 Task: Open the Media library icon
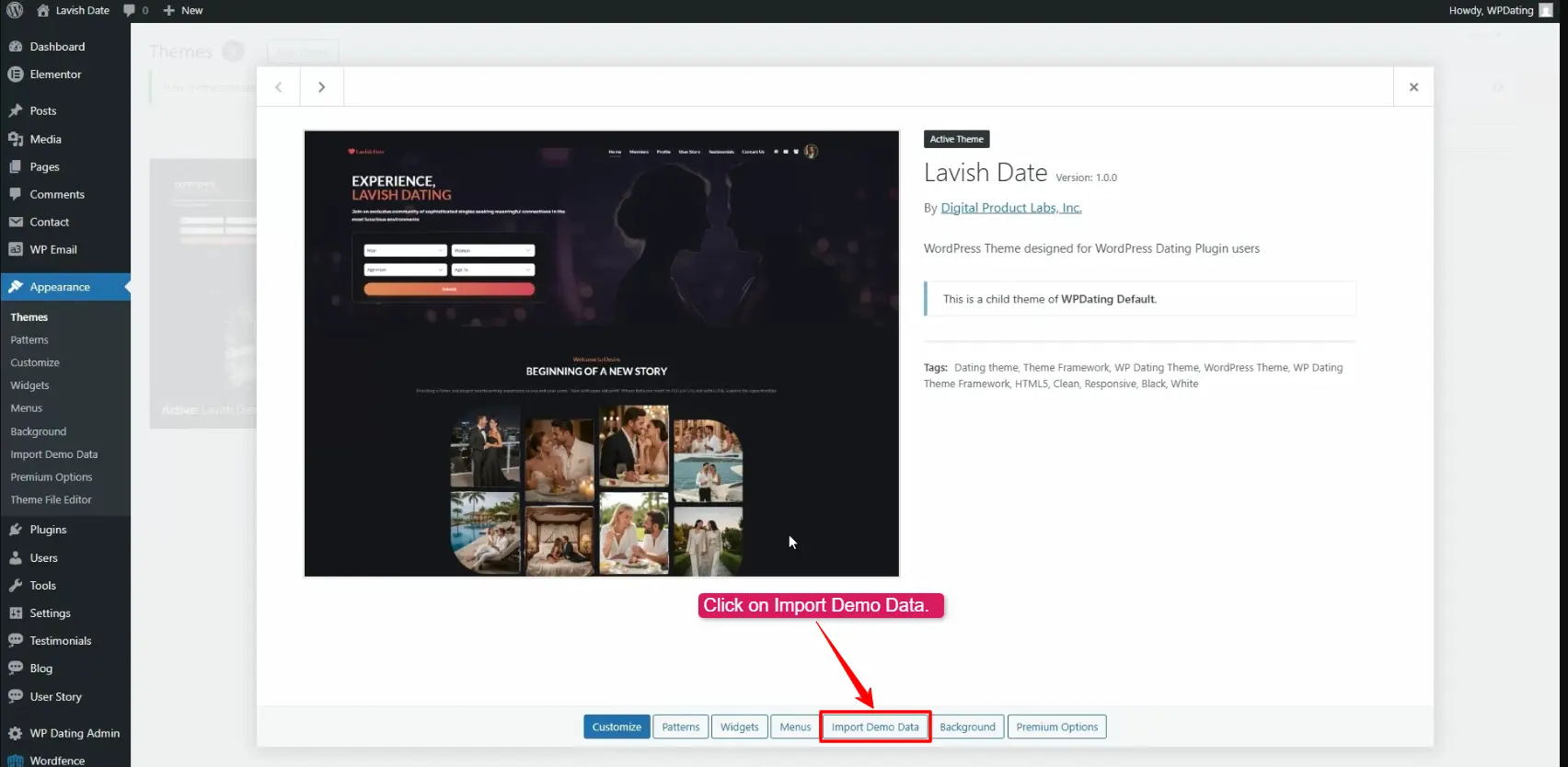(x=16, y=139)
